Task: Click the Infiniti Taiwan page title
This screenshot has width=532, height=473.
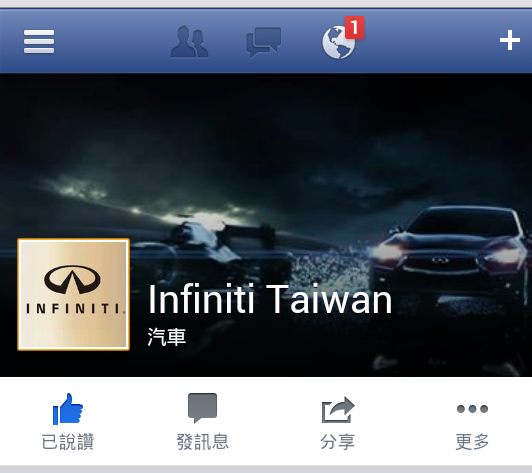Action: point(270,299)
